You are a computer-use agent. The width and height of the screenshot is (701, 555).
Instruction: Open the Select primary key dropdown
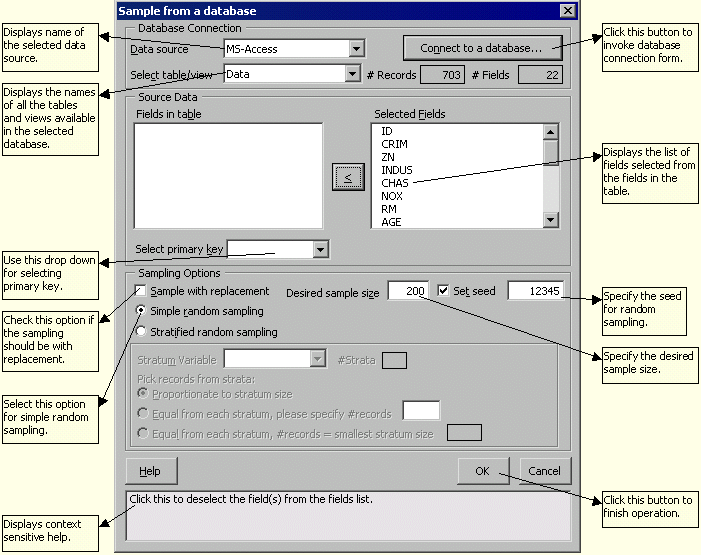tap(320, 249)
